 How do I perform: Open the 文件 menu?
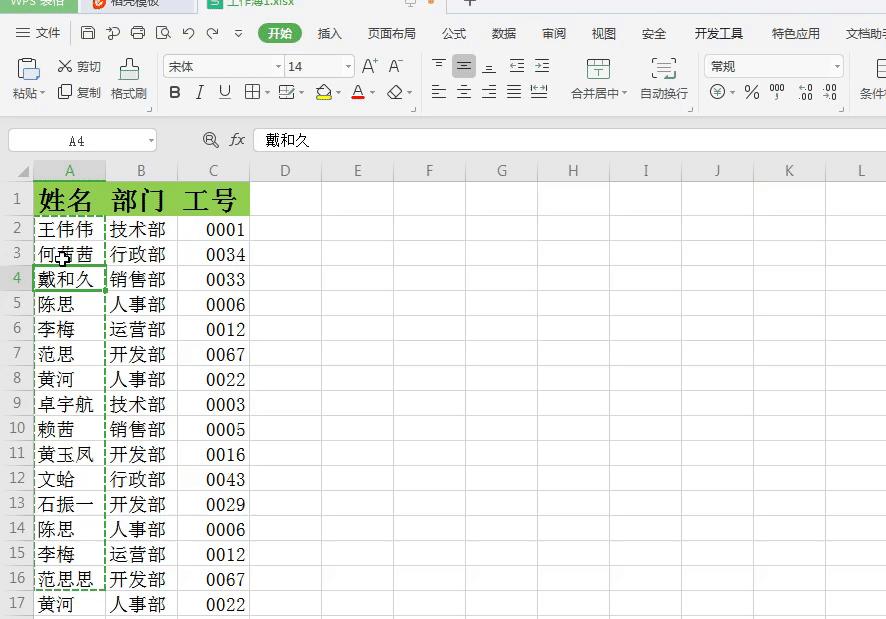click(38, 33)
